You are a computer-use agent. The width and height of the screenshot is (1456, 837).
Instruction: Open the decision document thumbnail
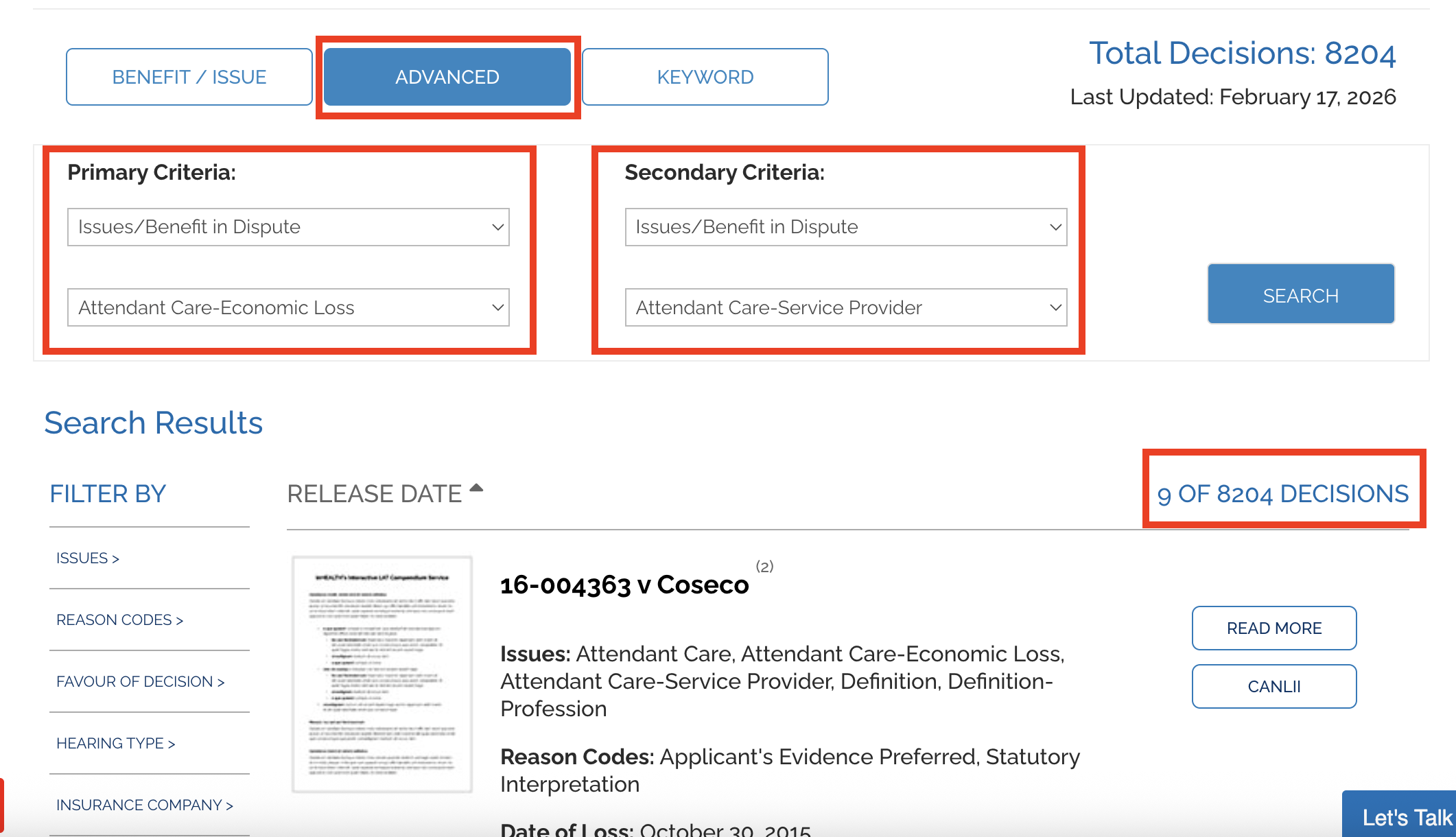click(382, 674)
